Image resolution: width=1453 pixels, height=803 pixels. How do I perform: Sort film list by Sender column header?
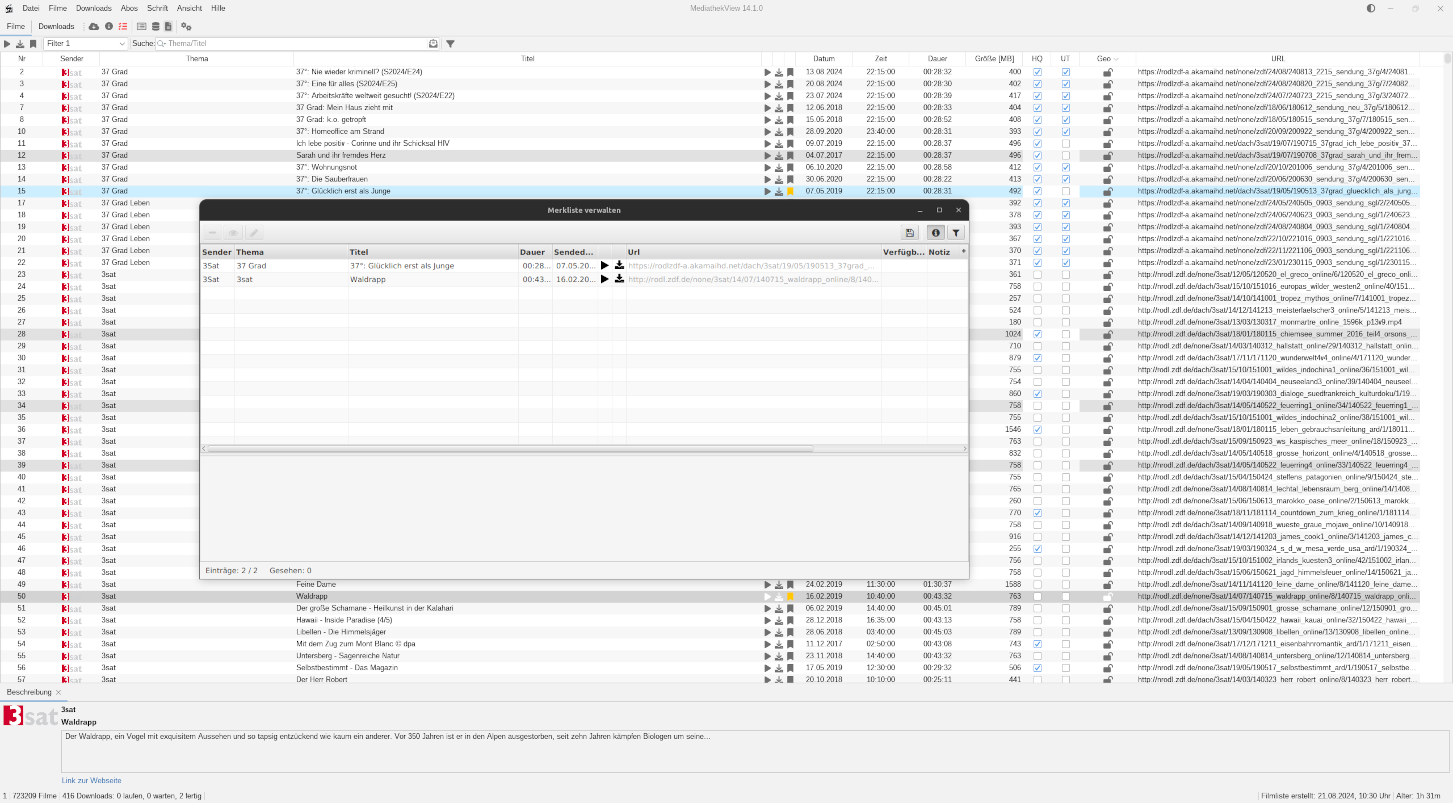[72, 59]
